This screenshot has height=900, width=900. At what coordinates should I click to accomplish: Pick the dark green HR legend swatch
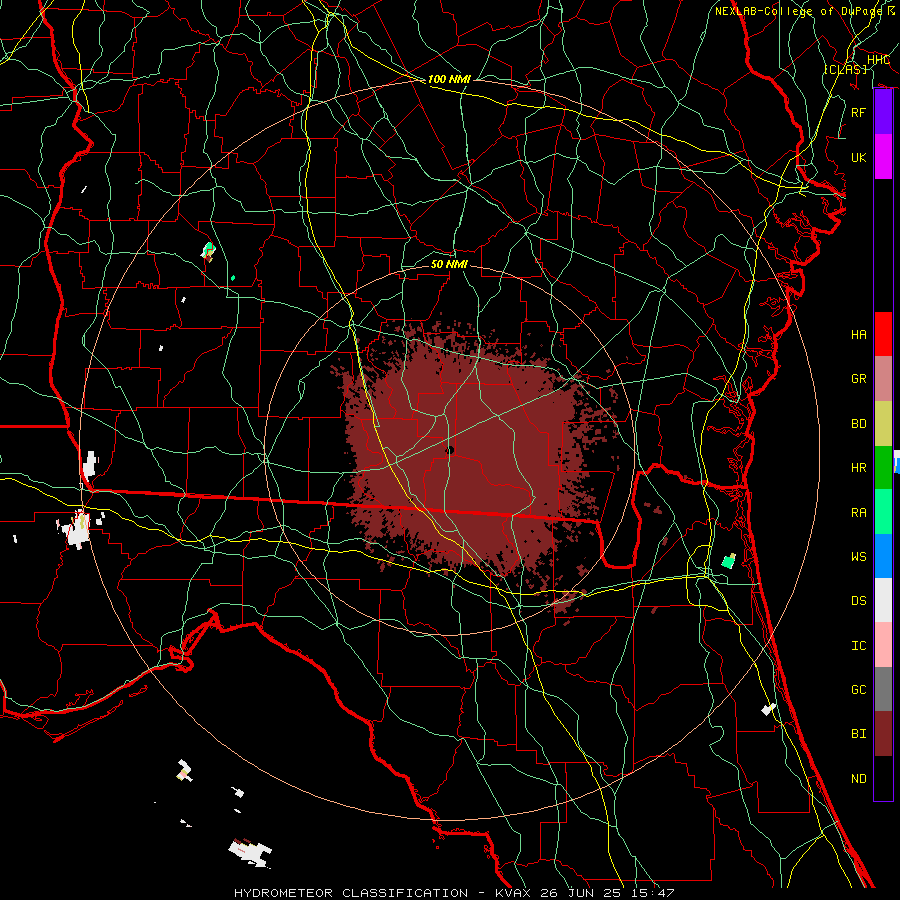coord(883,468)
